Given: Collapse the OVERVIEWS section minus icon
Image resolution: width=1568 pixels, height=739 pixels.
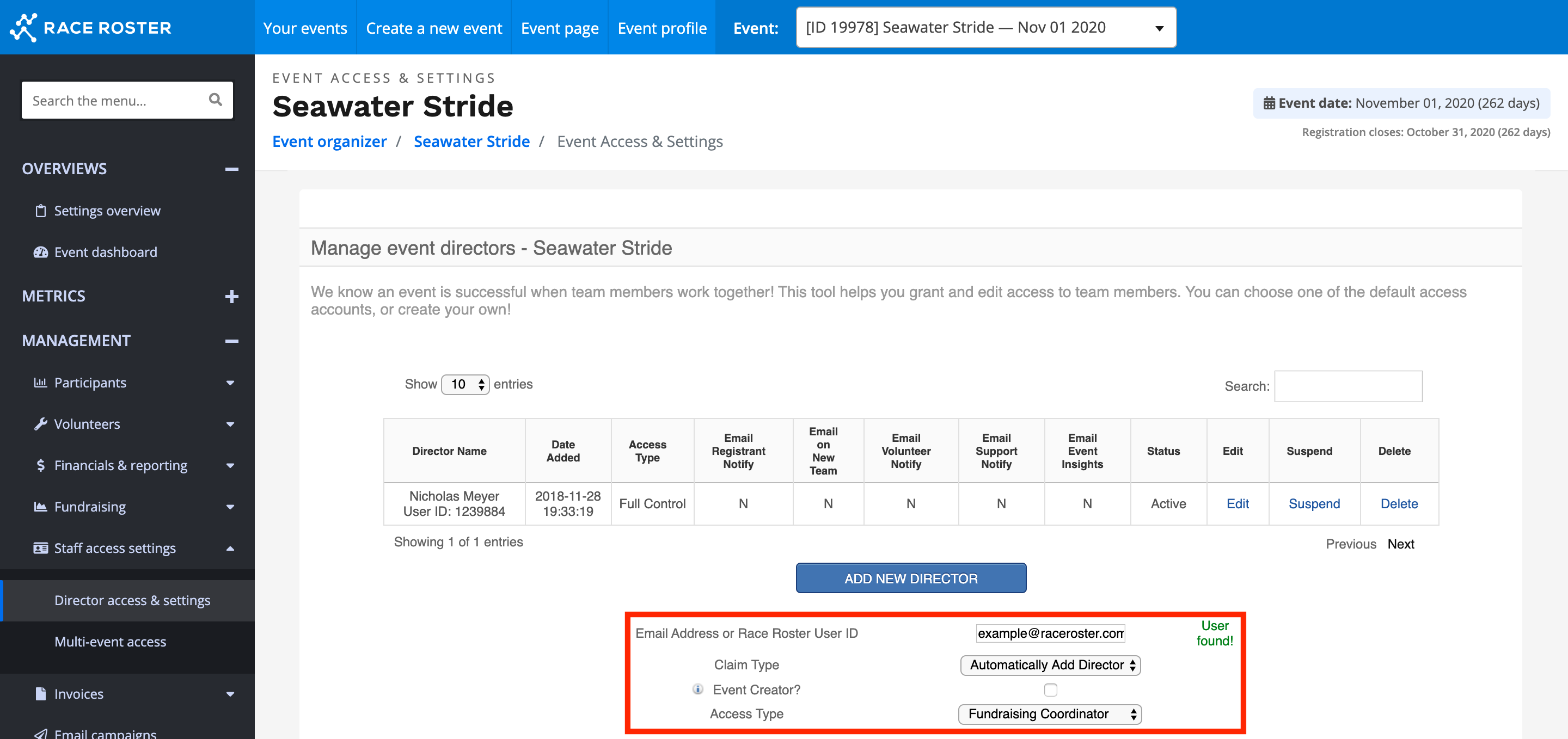Looking at the screenshot, I should click(231, 169).
